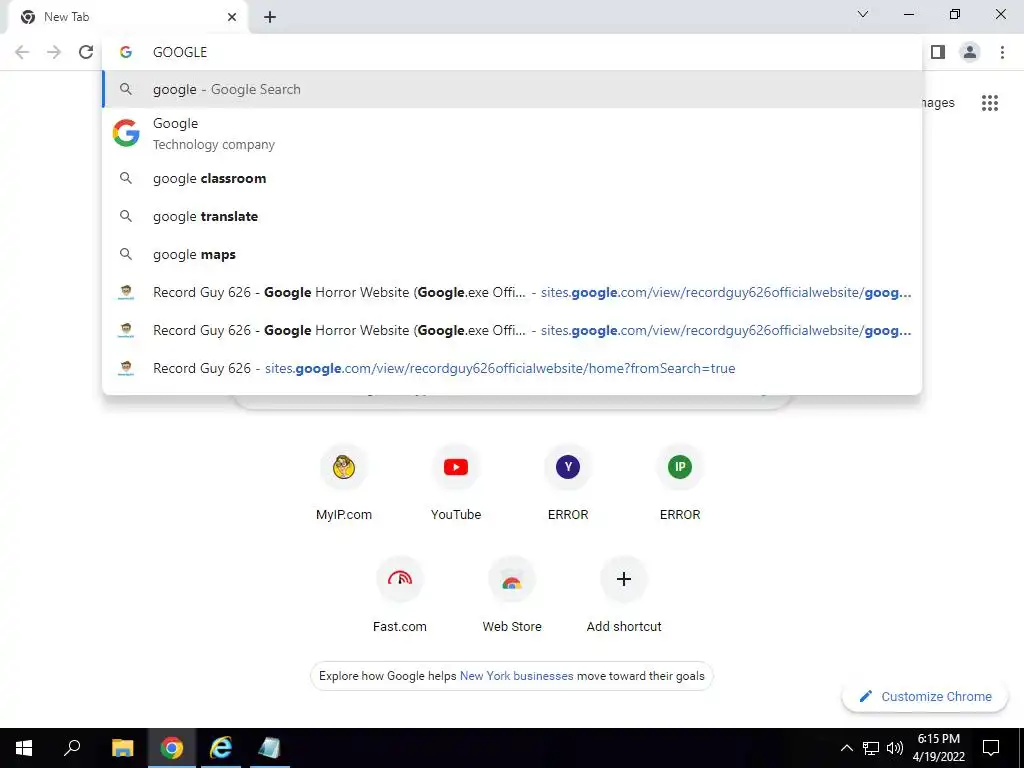Open Web Store shortcut
Screen dimensions: 1024x768
(512, 596)
